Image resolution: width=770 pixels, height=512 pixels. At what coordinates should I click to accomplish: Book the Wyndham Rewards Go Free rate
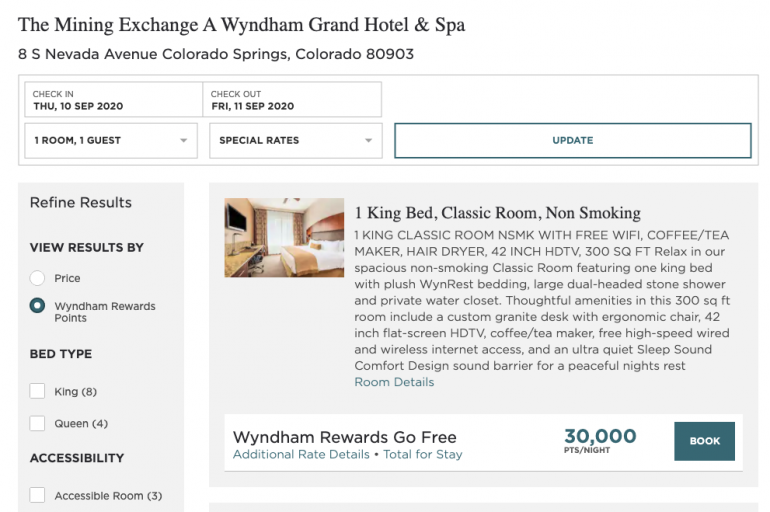[704, 441]
